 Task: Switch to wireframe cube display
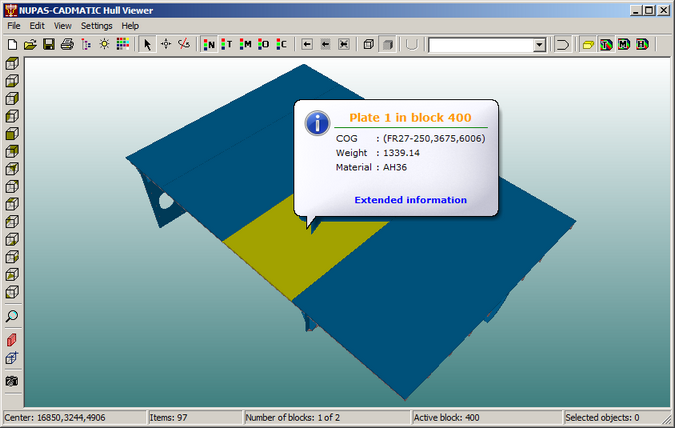tap(368, 44)
